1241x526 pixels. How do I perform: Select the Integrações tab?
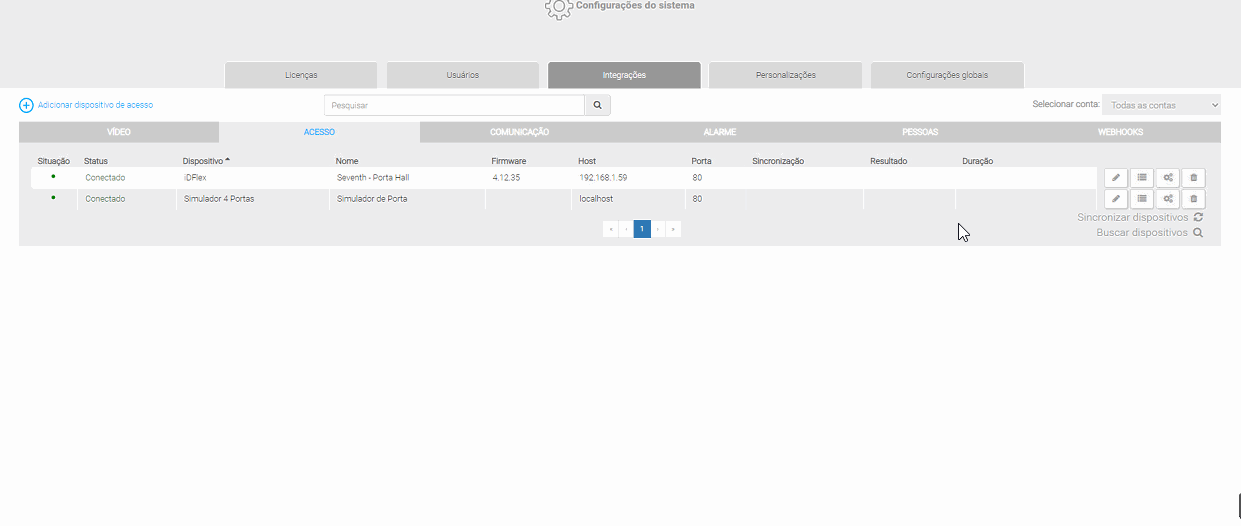(x=624, y=75)
